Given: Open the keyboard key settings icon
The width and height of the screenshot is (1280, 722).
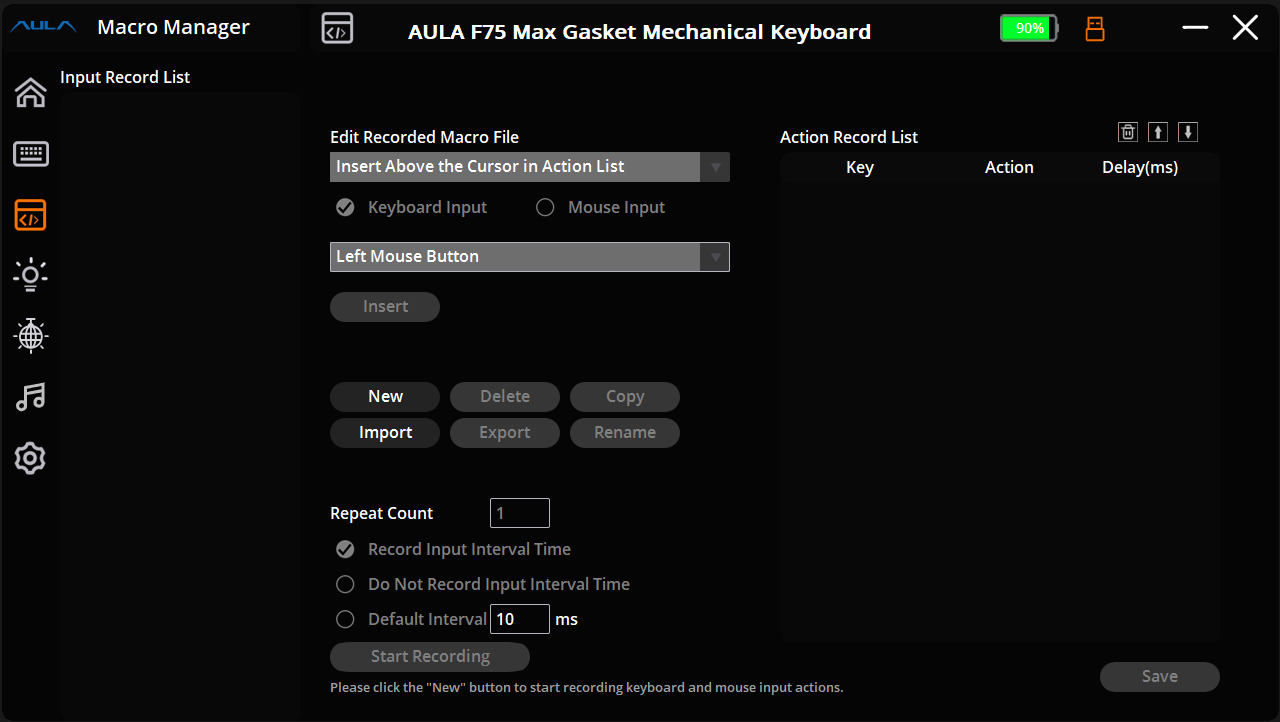Looking at the screenshot, I should click(x=30, y=154).
